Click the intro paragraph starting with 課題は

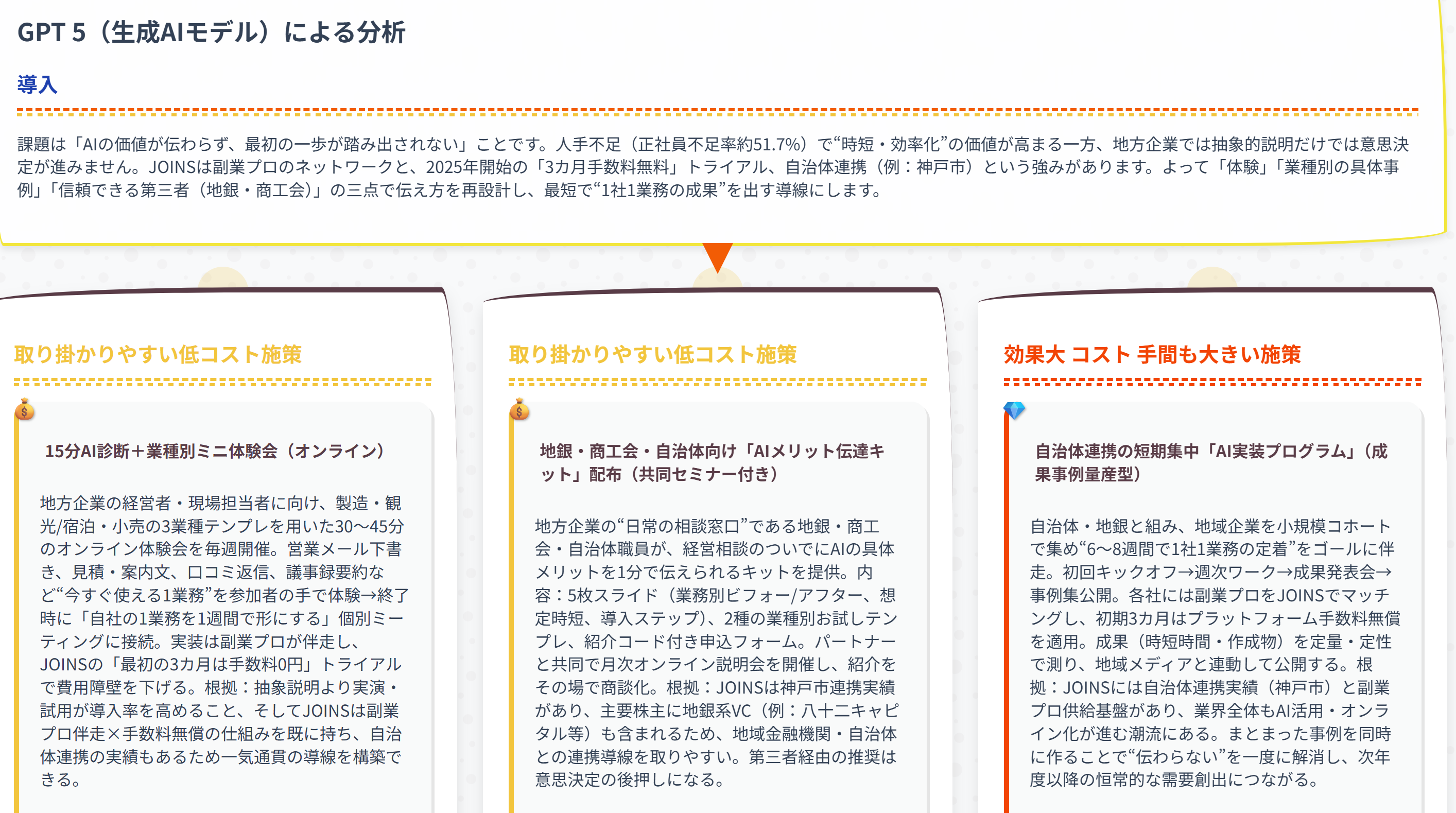point(712,167)
